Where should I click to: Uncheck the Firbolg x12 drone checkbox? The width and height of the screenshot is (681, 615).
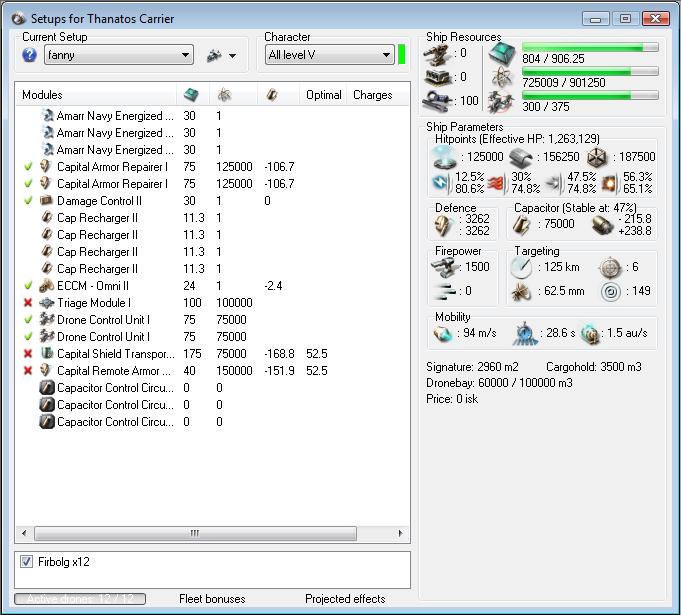pyautogui.click(x=26, y=562)
